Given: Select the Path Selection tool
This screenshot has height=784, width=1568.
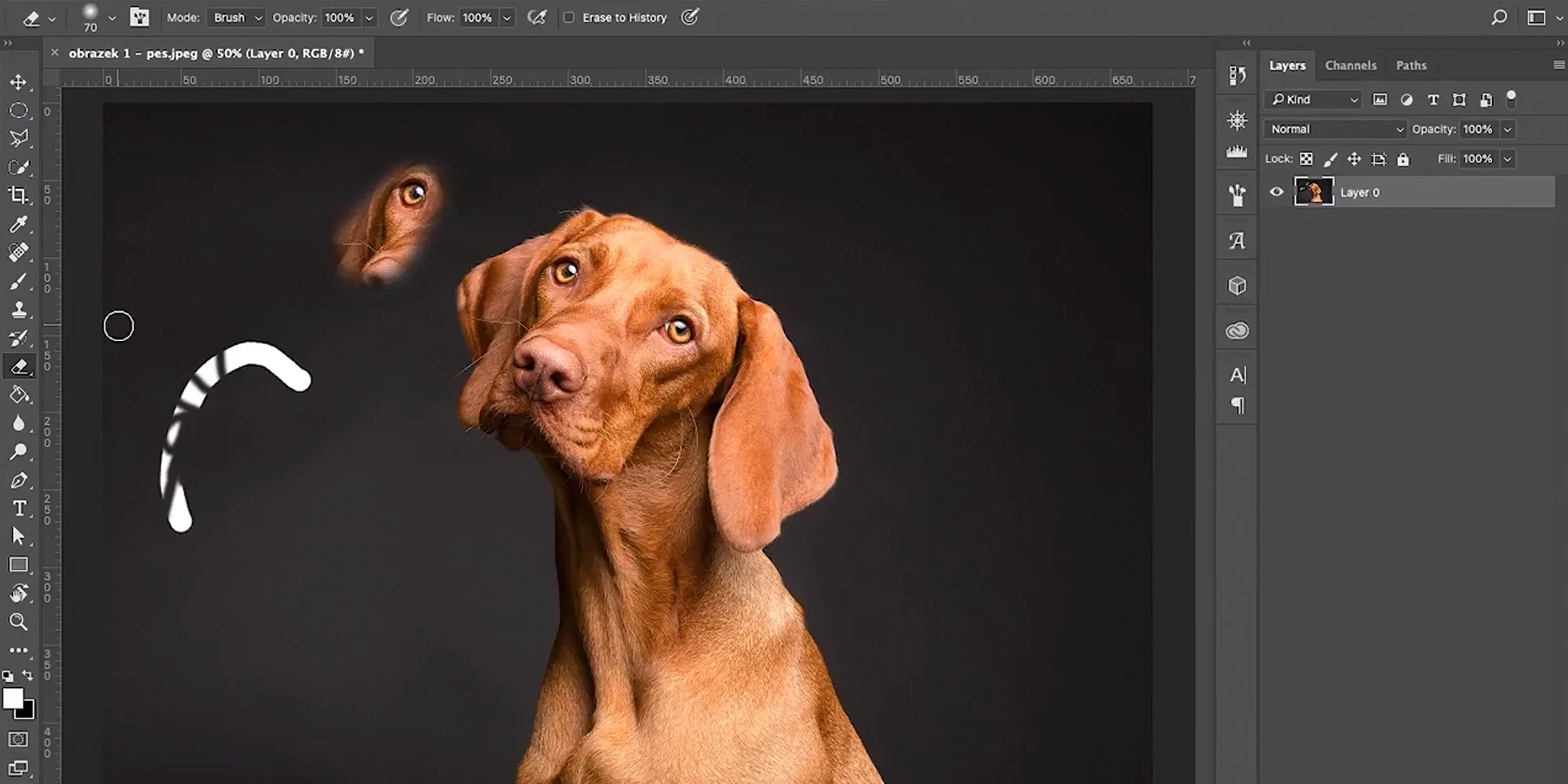Looking at the screenshot, I should pyautogui.click(x=19, y=536).
